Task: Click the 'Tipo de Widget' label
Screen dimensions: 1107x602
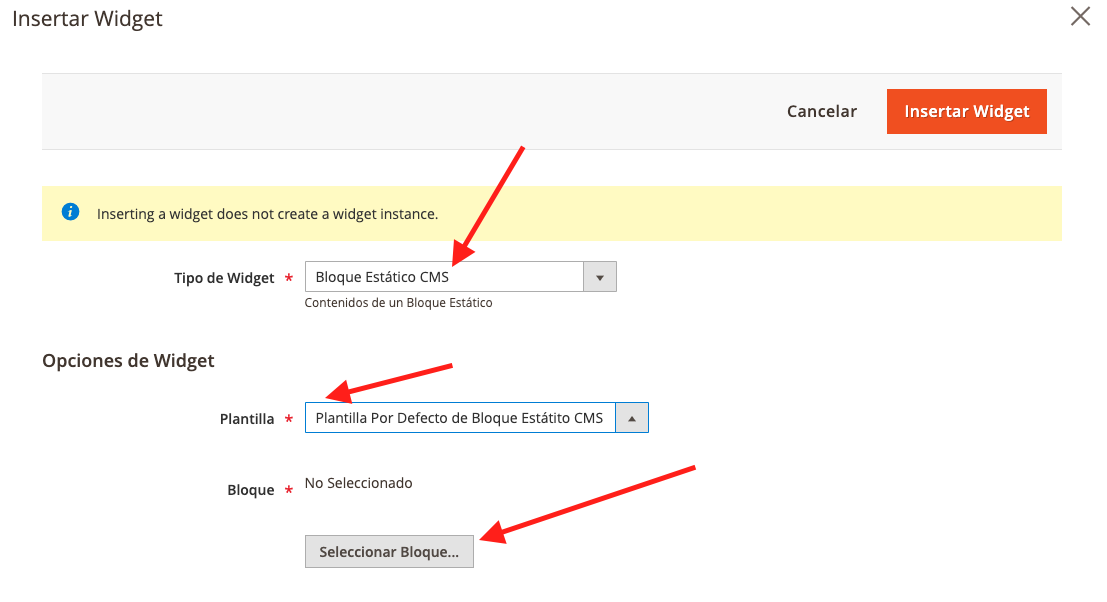Action: 224,278
